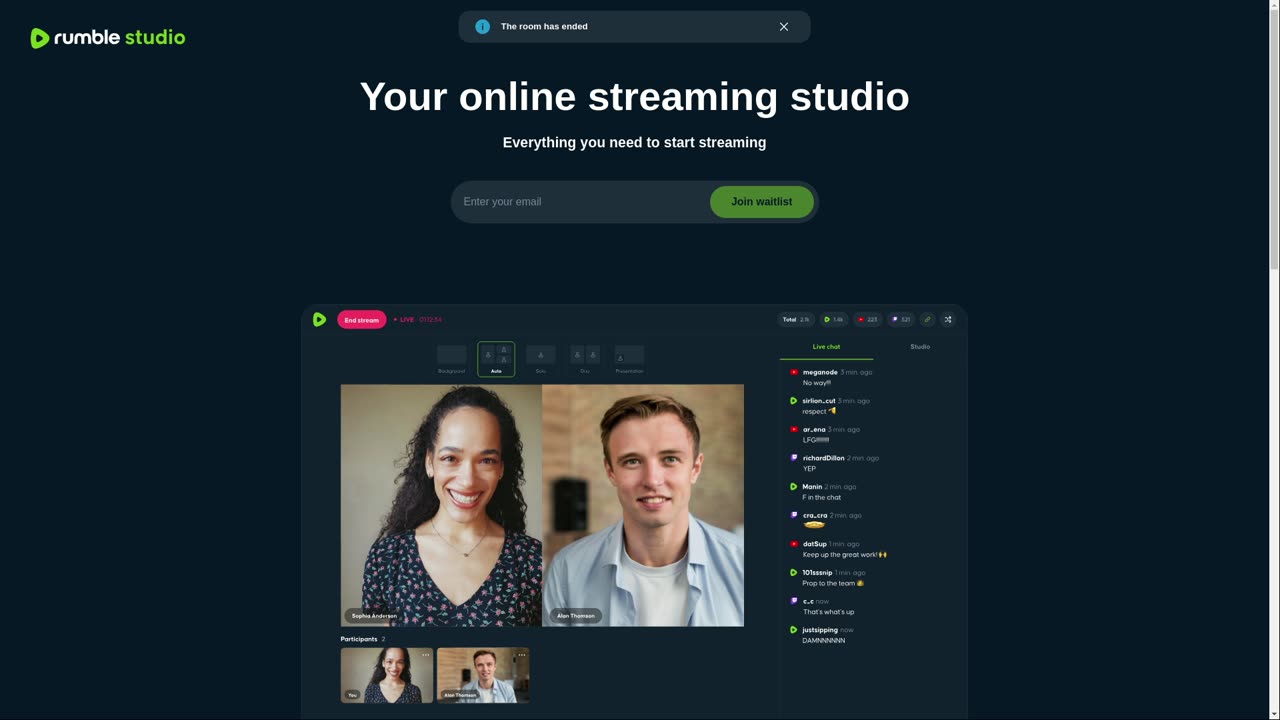The image size is (1280, 720).
Task: Click the green Rumble icon in studio preview
Action: [319, 320]
